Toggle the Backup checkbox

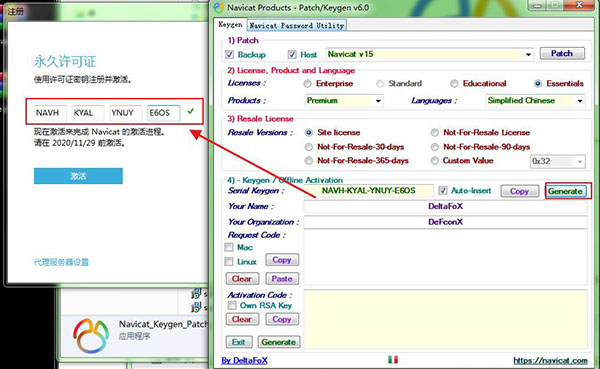[229, 54]
